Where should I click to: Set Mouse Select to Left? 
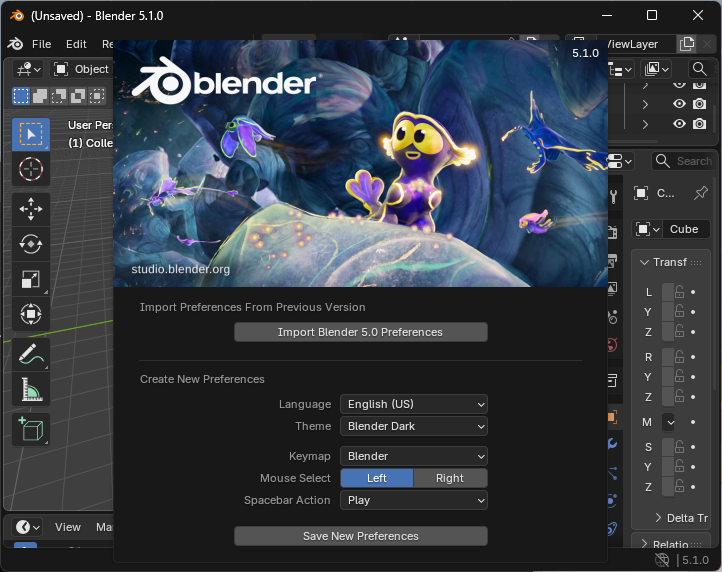377,478
